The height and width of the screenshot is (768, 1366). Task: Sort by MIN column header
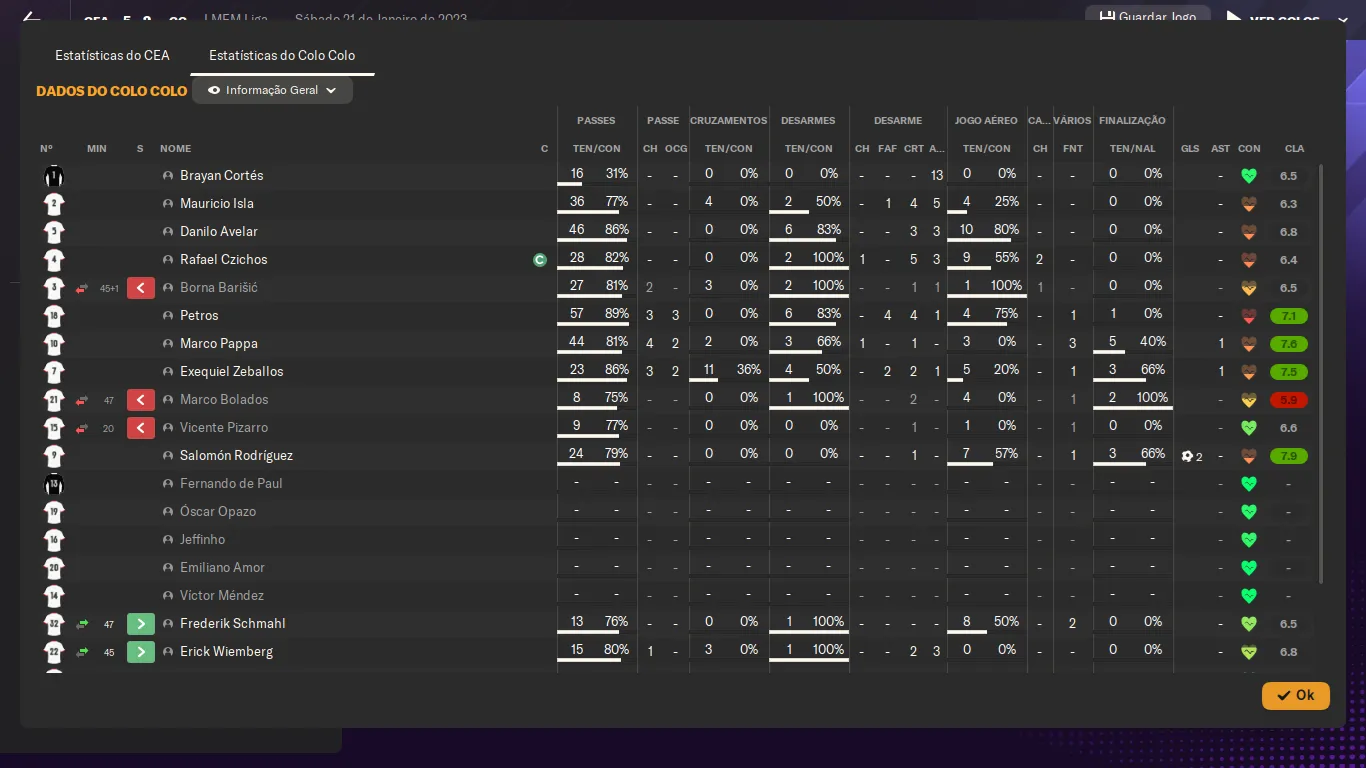(96, 149)
